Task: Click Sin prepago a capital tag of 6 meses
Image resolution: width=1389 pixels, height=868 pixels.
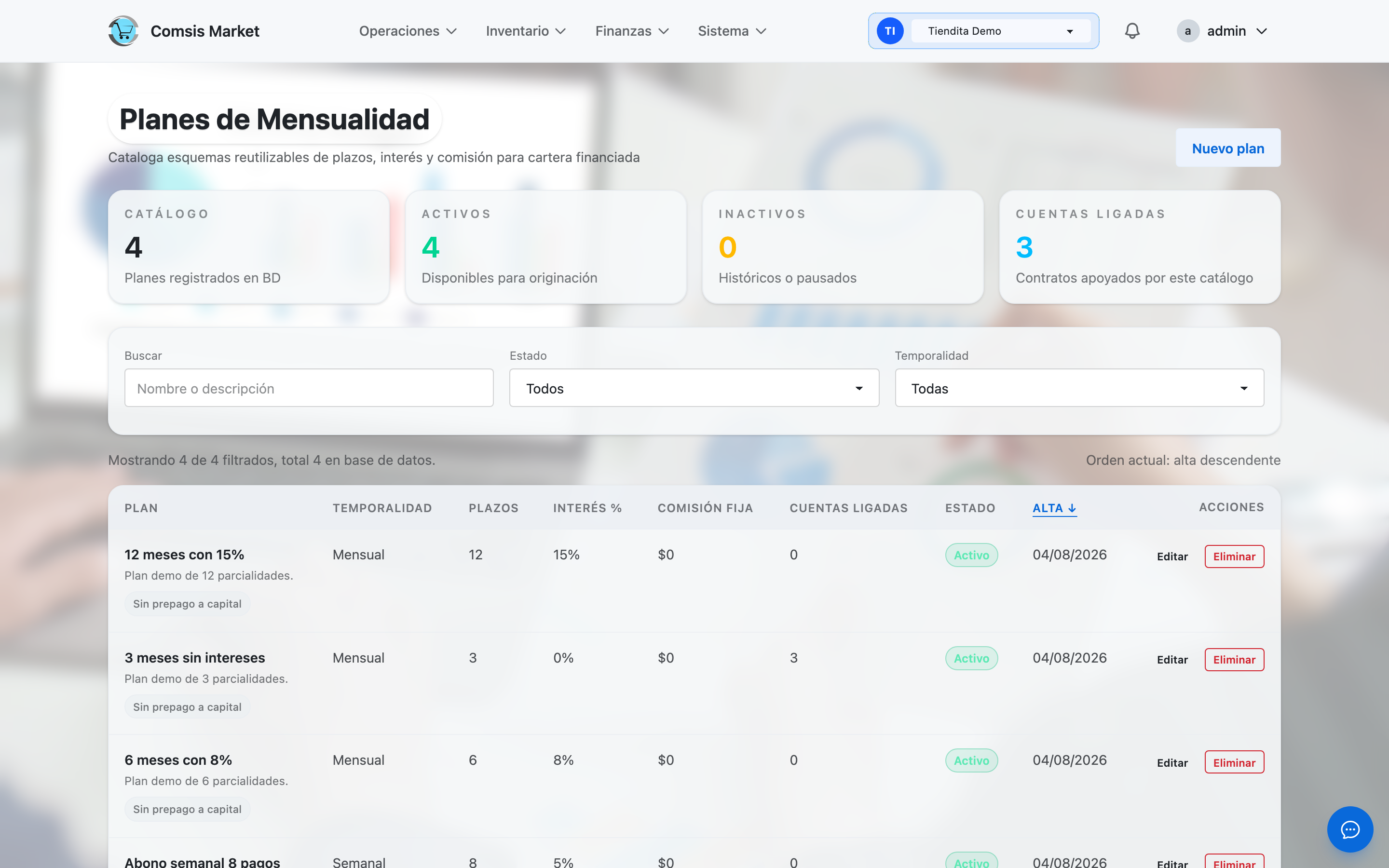Action: click(x=187, y=810)
